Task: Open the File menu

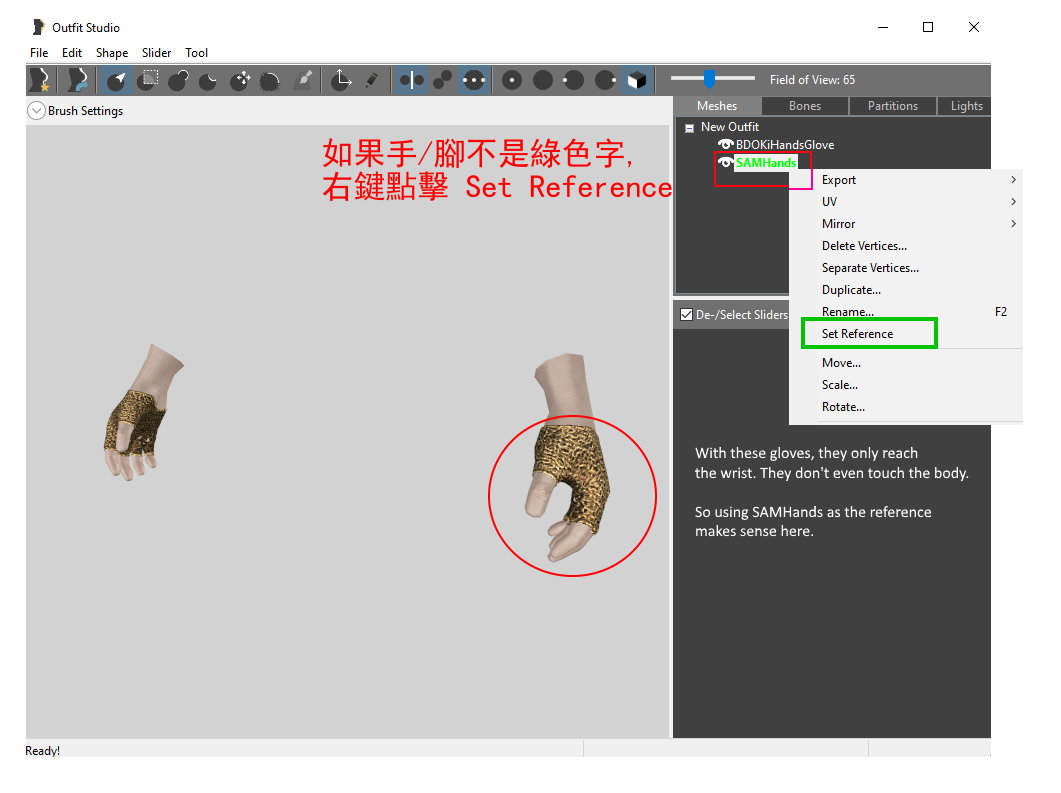Action: (39, 53)
